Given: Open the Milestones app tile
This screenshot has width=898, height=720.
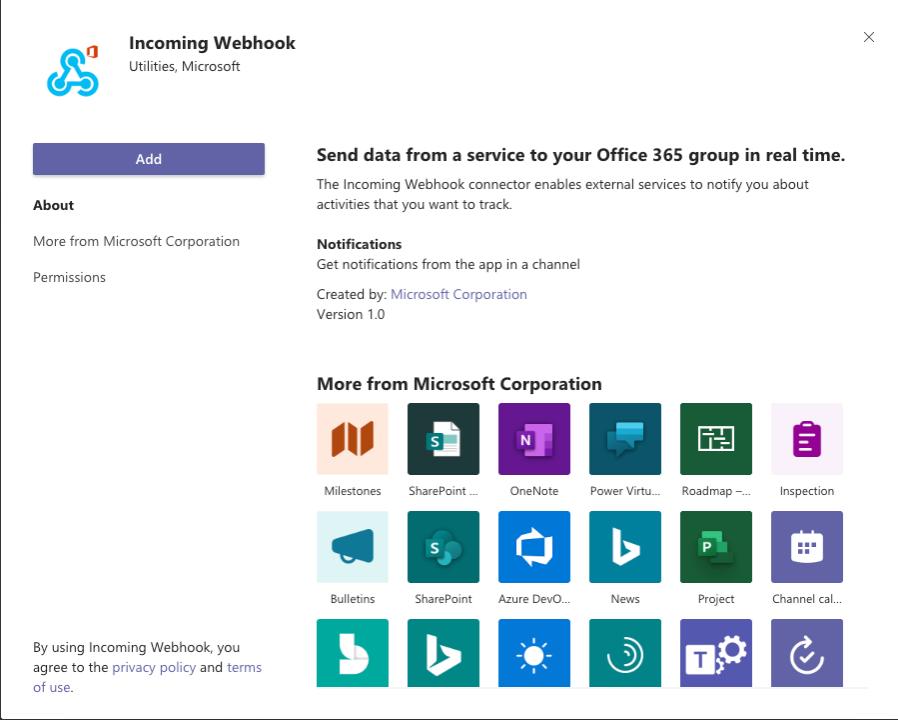Looking at the screenshot, I should [x=352, y=439].
